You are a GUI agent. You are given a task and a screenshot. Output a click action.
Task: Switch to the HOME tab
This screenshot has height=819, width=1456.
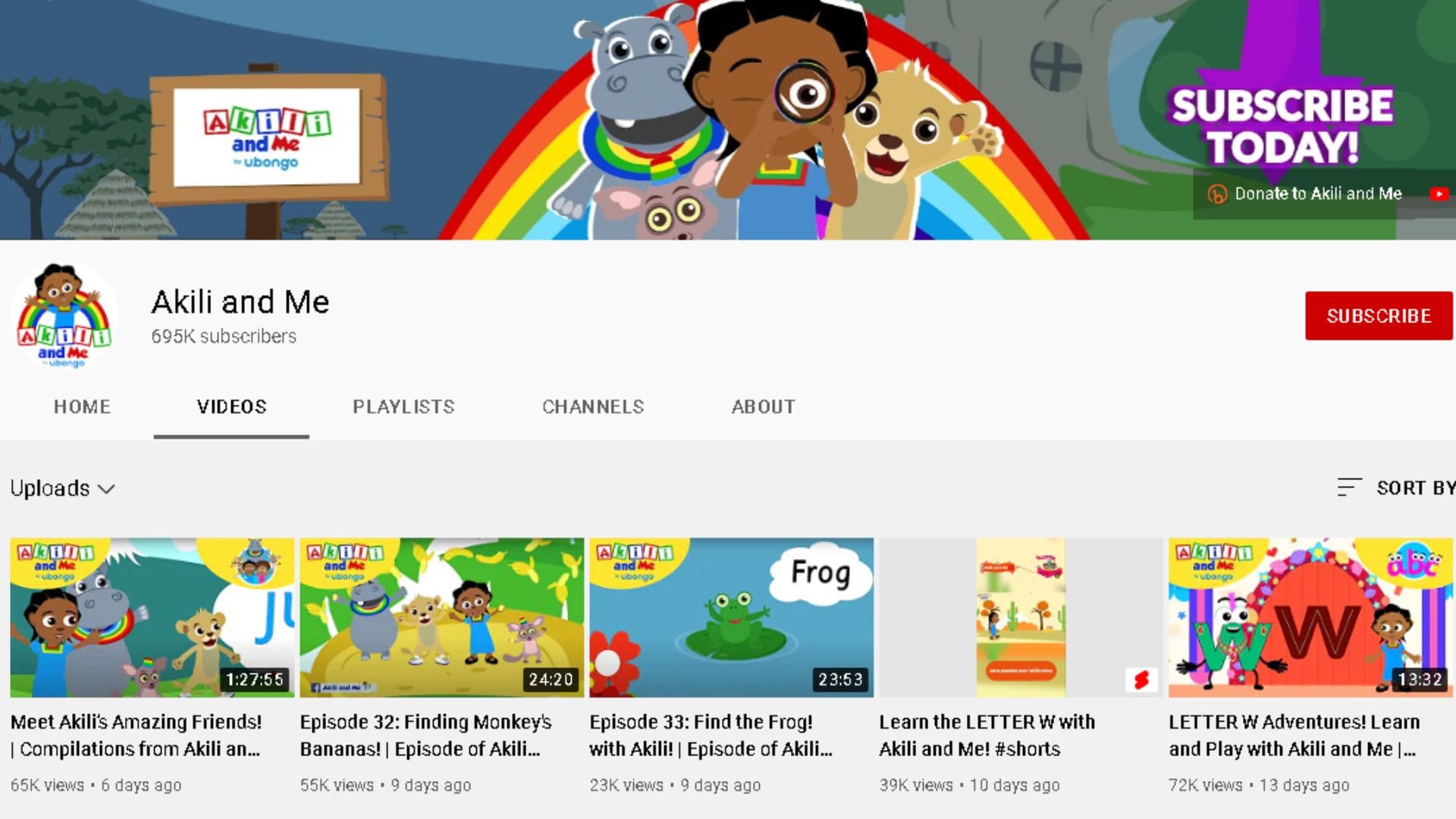(82, 407)
